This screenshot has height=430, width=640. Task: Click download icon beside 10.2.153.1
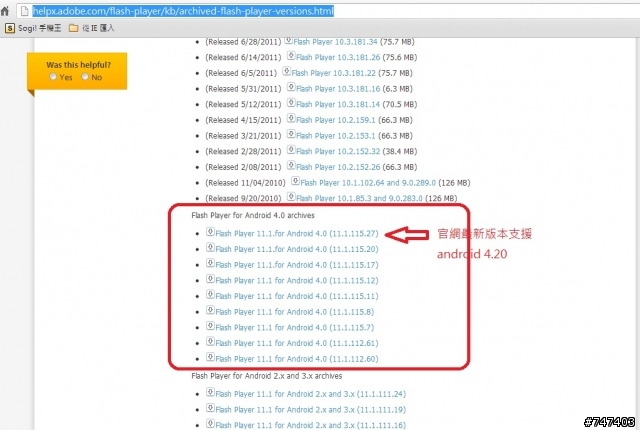tap(291, 133)
